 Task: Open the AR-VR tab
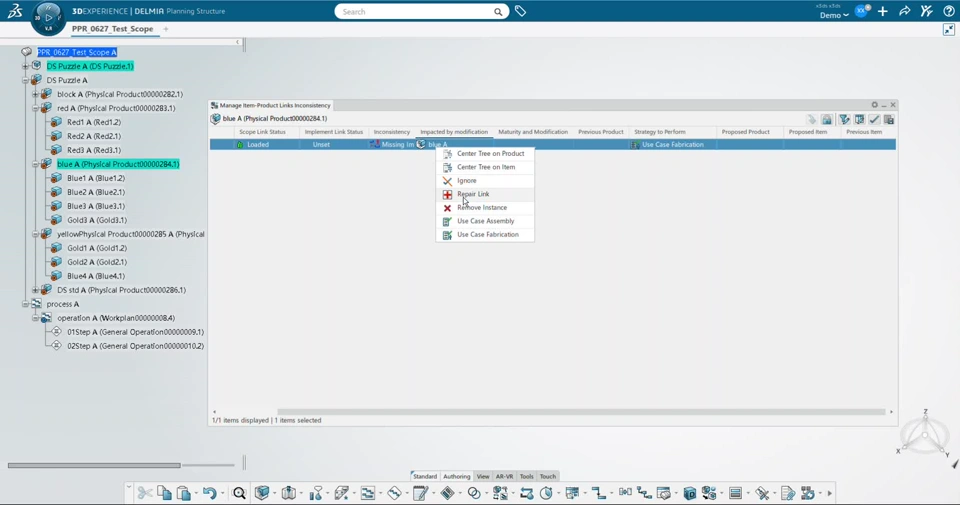(x=504, y=476)
